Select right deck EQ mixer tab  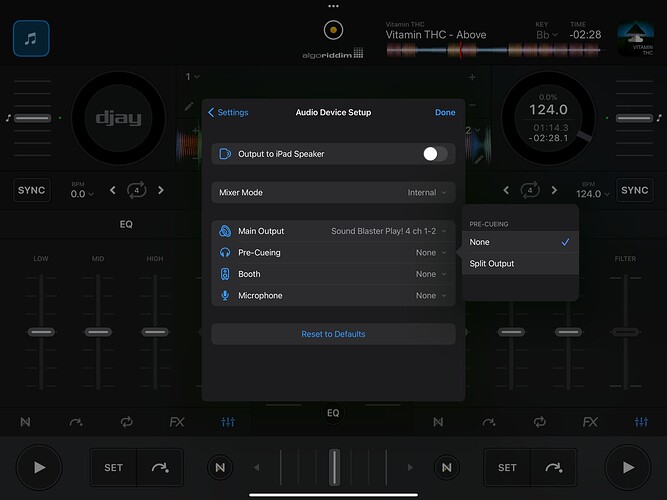coord(641,422)
